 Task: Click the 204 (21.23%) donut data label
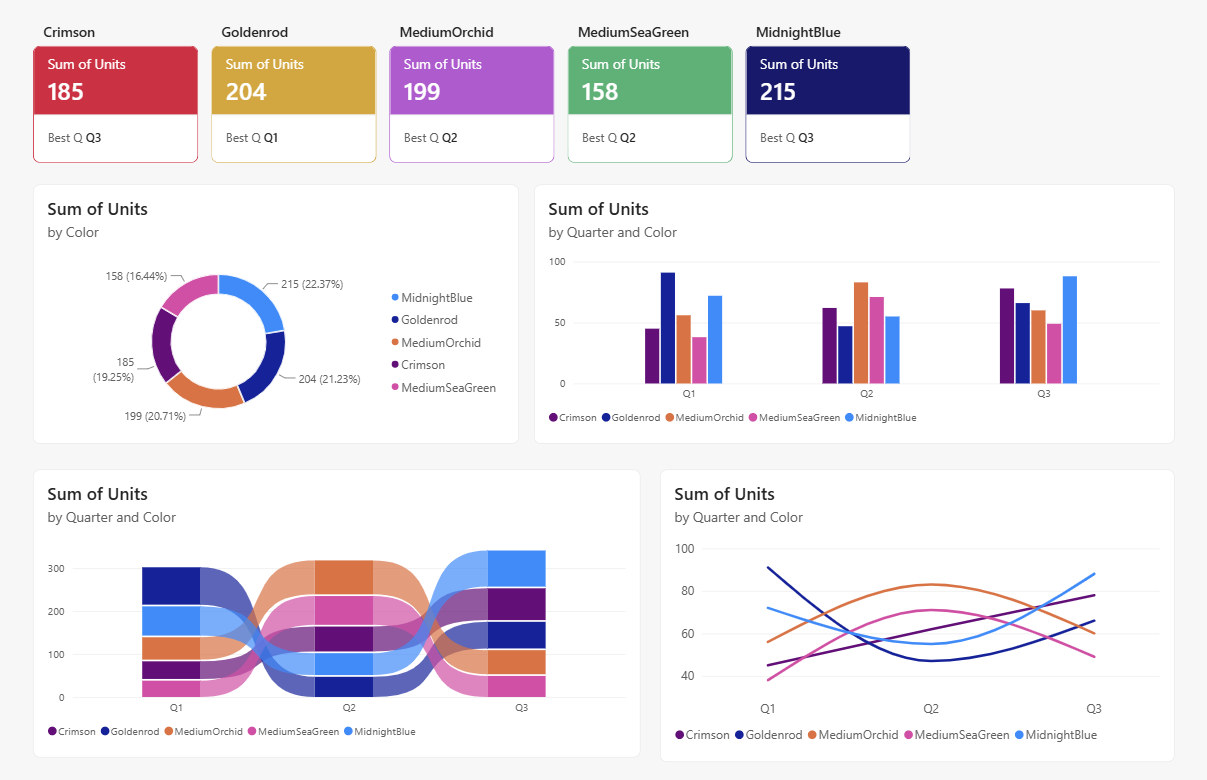(329, 379)
